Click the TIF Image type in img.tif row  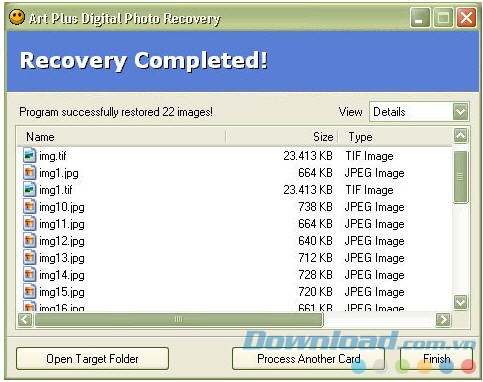(369, 156)
